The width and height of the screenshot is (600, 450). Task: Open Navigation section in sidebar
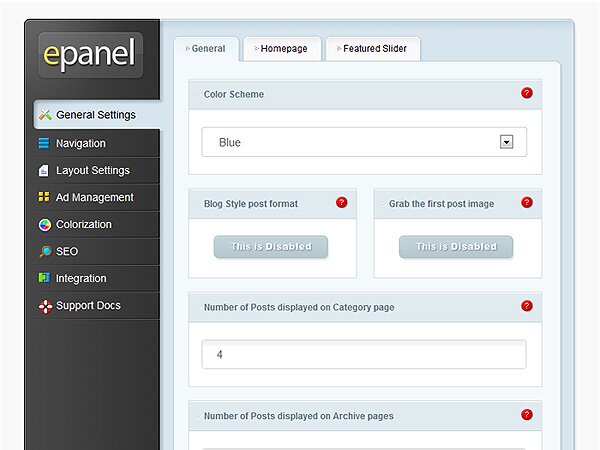(x=96, y=143)
